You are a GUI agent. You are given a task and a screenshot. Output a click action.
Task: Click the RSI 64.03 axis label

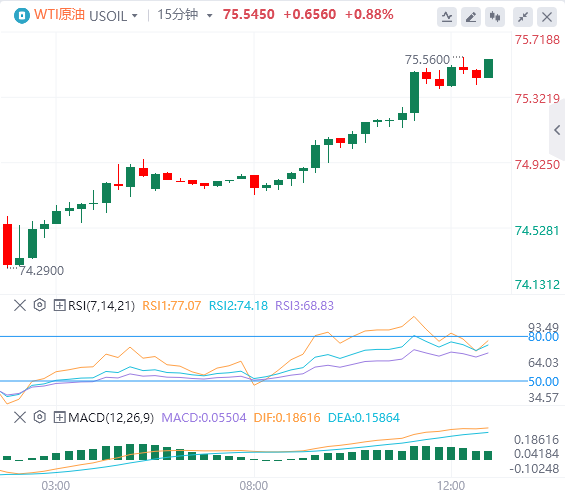point(543,362)
